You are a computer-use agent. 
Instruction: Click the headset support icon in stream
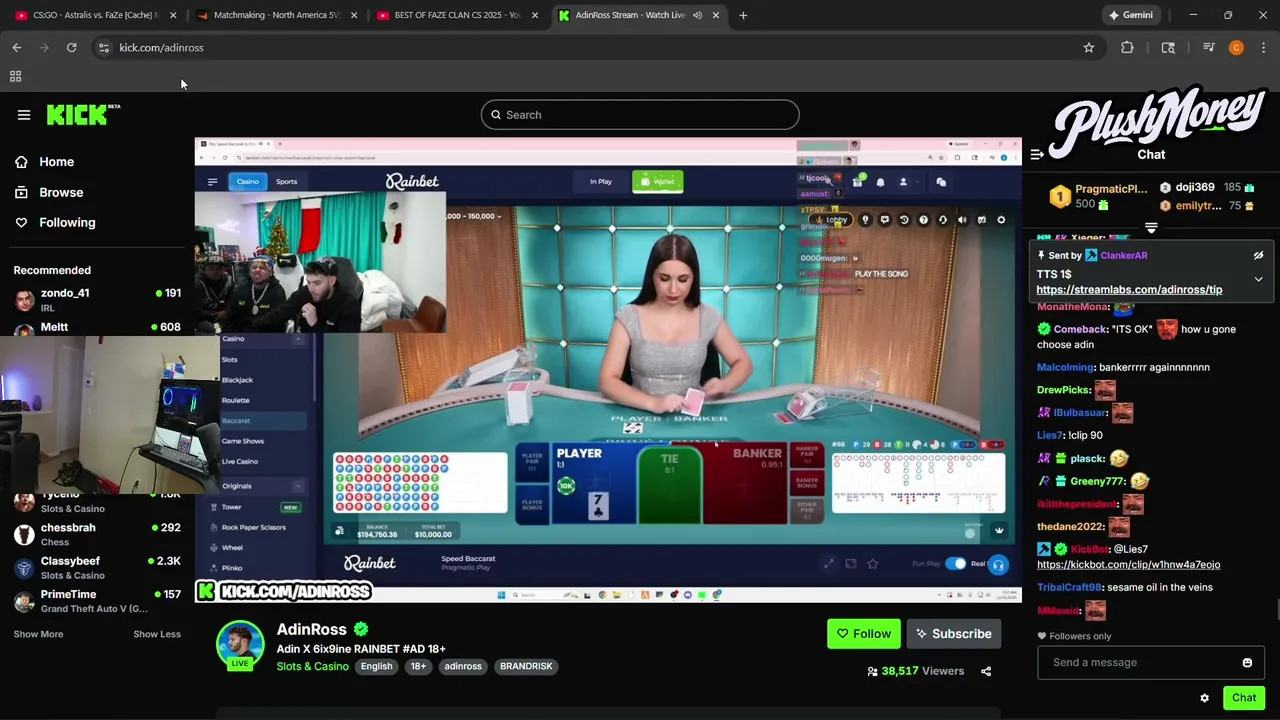(x=998, y=565)
